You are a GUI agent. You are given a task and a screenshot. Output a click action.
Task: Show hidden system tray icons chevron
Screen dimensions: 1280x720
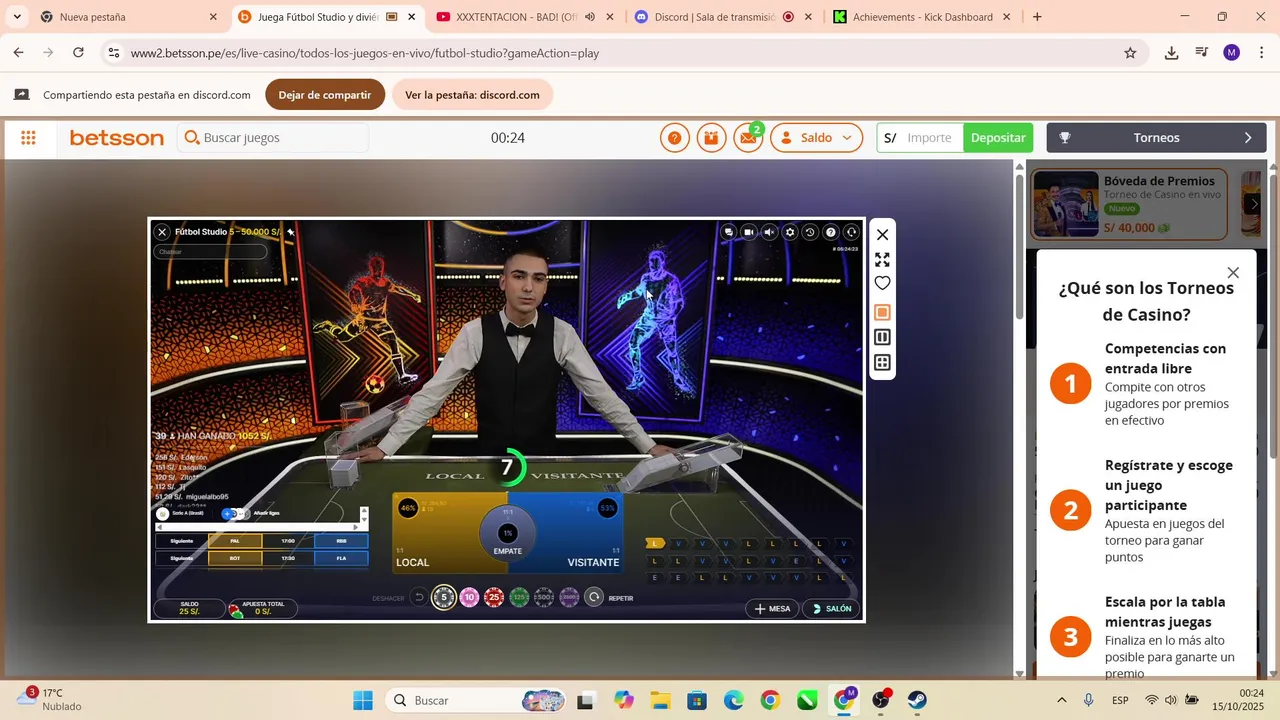click(x=1061, y=700)
